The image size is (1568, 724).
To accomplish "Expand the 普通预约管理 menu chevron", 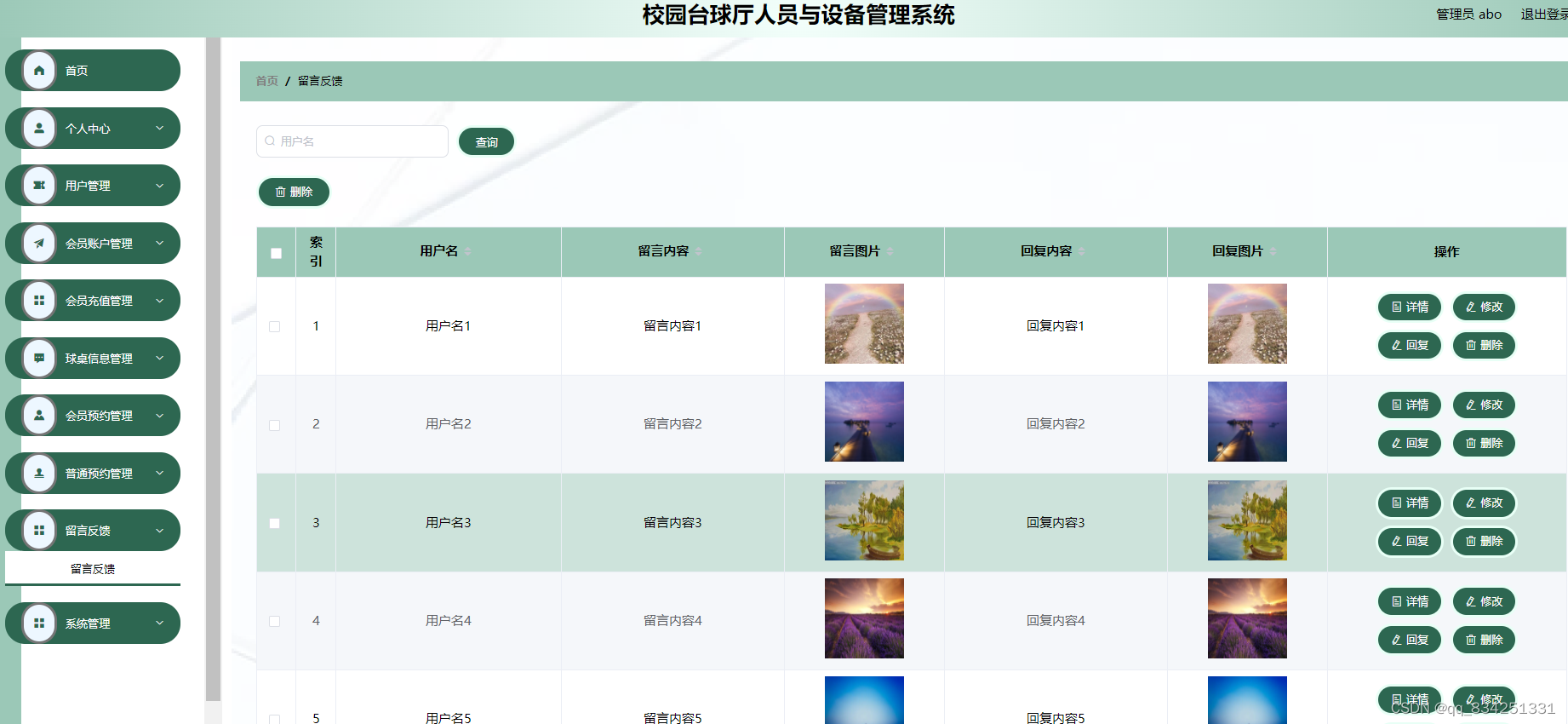I will pyautogui.click(x=159, y=474).
